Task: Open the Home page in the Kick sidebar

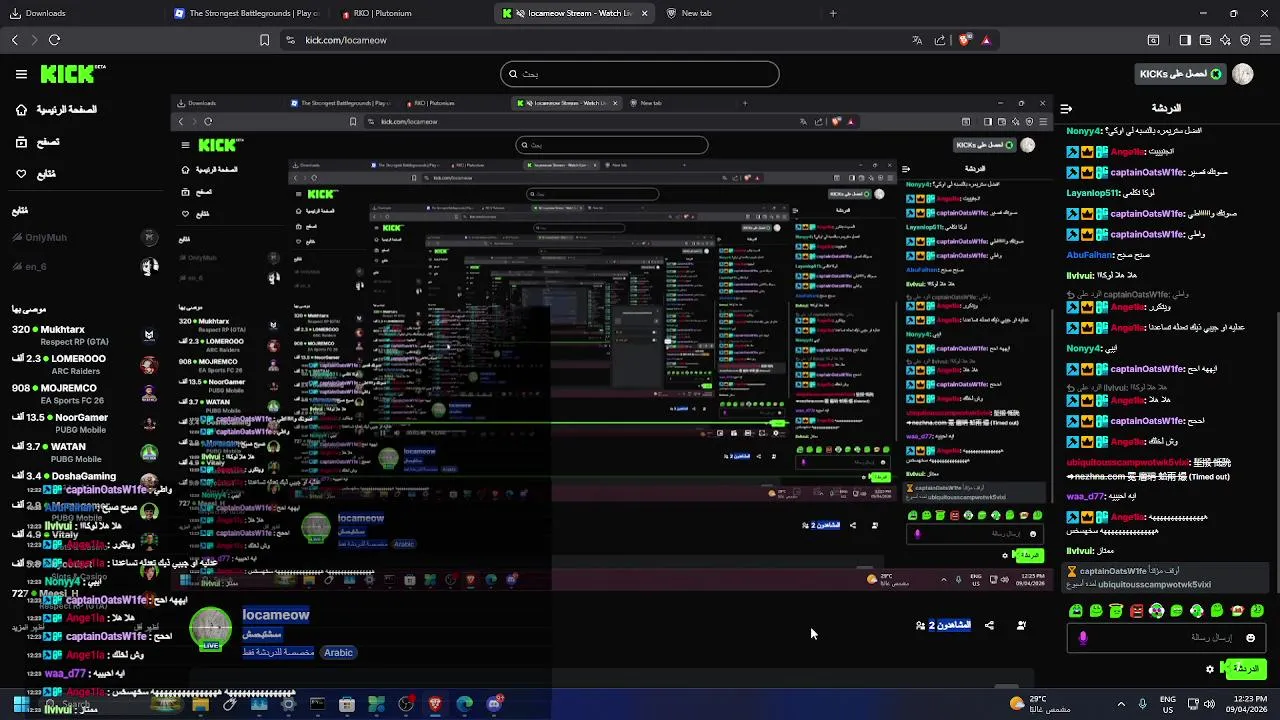Action: (x=57, y=110)
